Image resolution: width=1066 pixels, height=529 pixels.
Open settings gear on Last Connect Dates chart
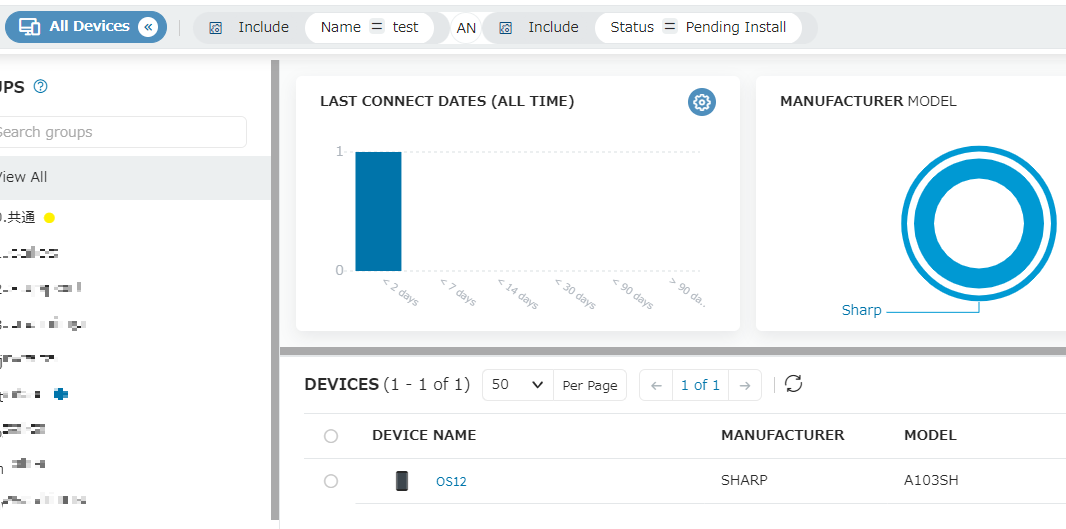[702, 102]
